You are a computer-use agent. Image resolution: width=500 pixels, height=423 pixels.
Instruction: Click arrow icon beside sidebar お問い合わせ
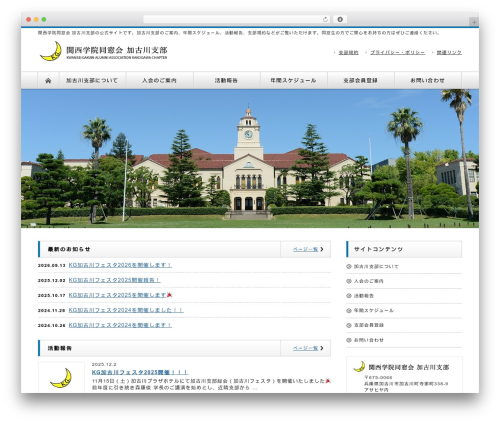(x=349, y=340)
